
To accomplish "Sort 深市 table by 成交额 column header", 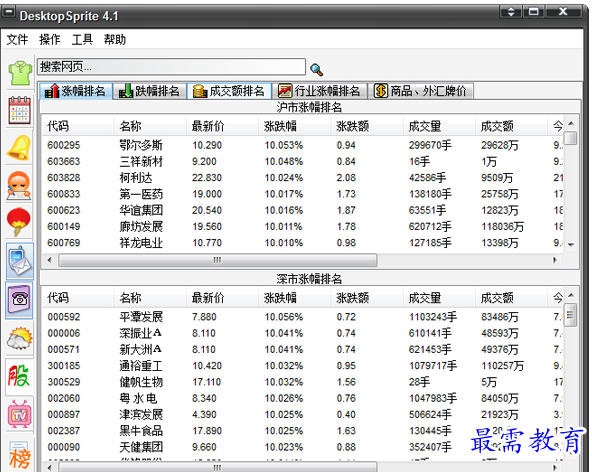I will coord(511,298).
